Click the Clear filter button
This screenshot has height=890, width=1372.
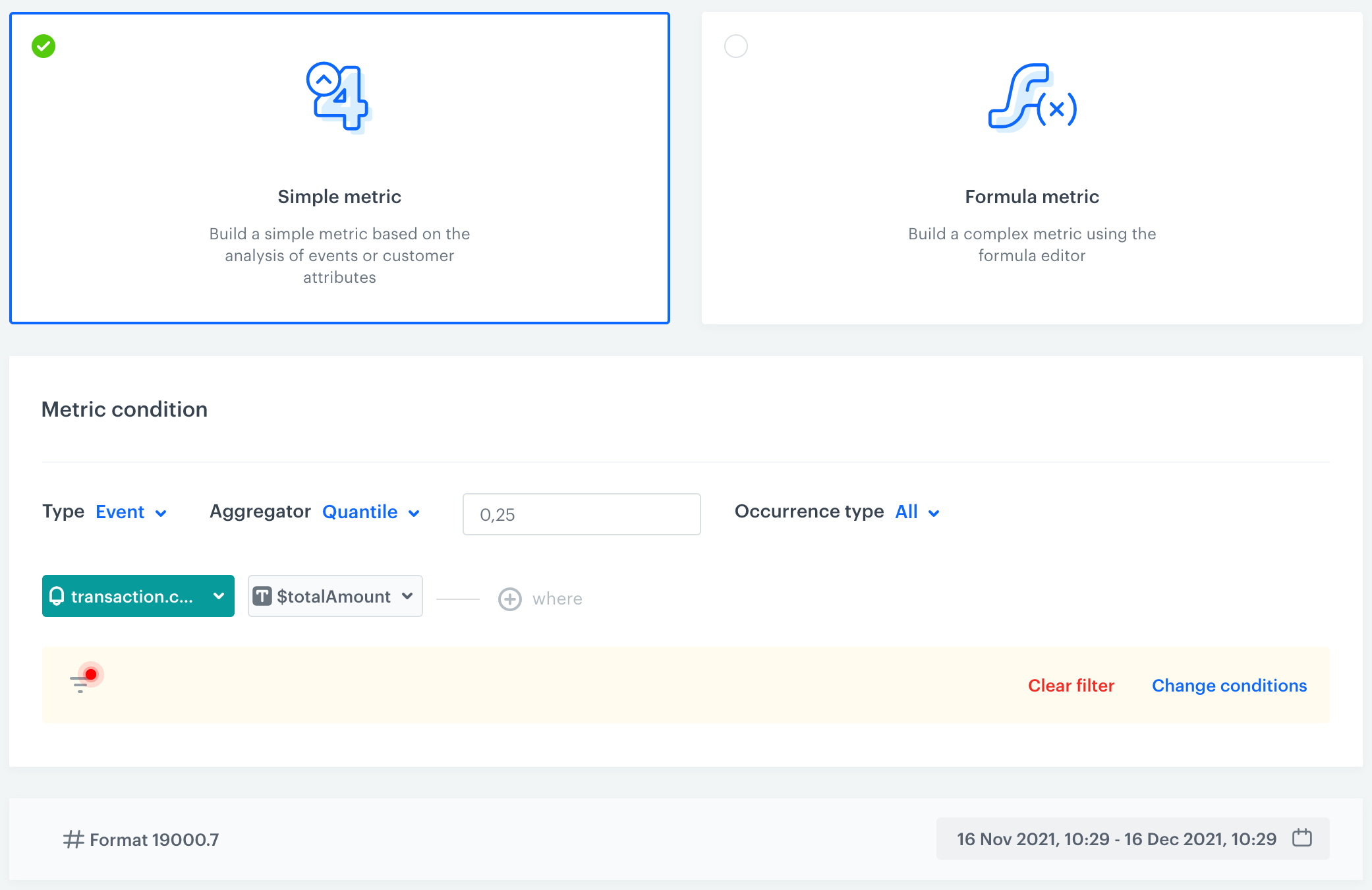click(1071, 685)
